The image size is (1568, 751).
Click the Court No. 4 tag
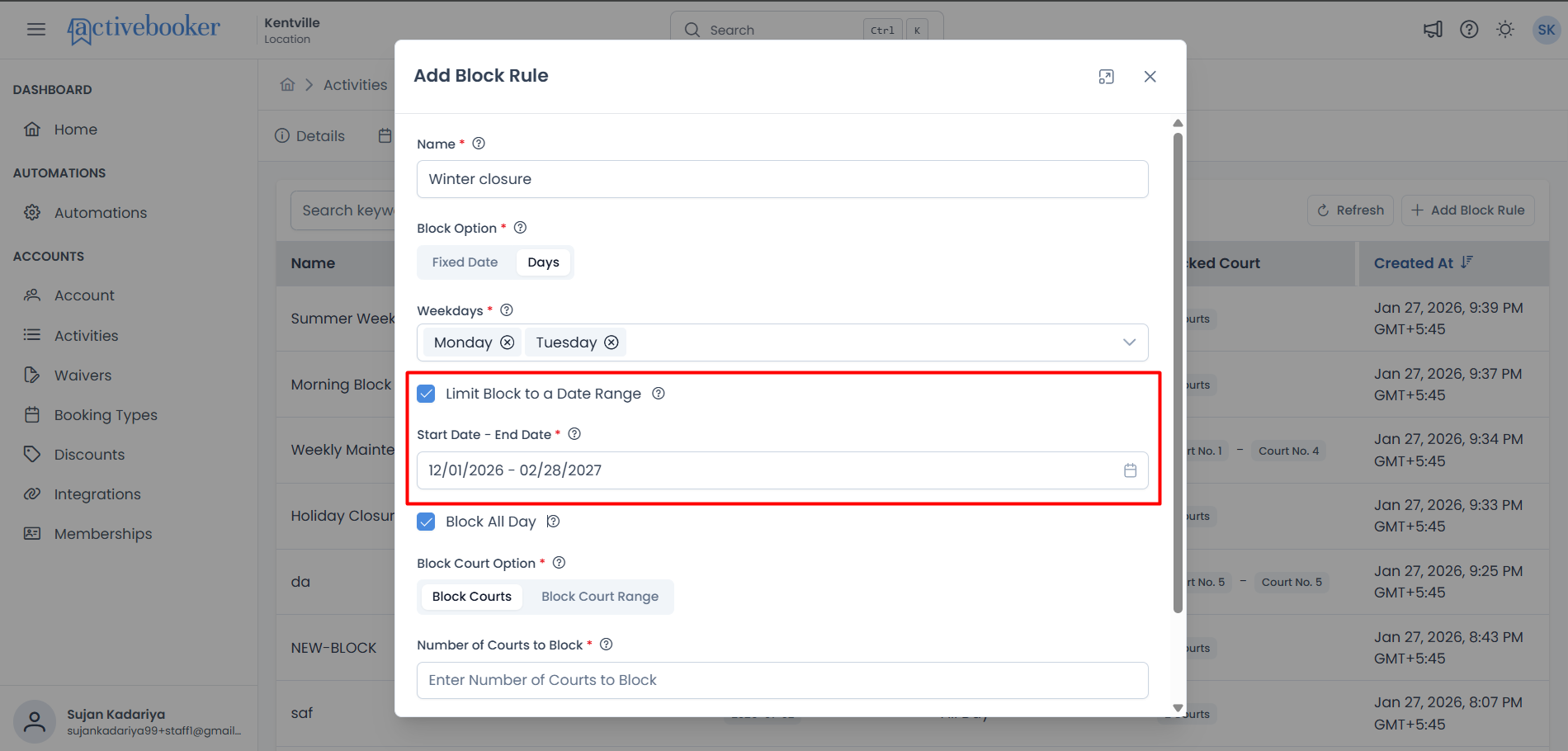1288,451
